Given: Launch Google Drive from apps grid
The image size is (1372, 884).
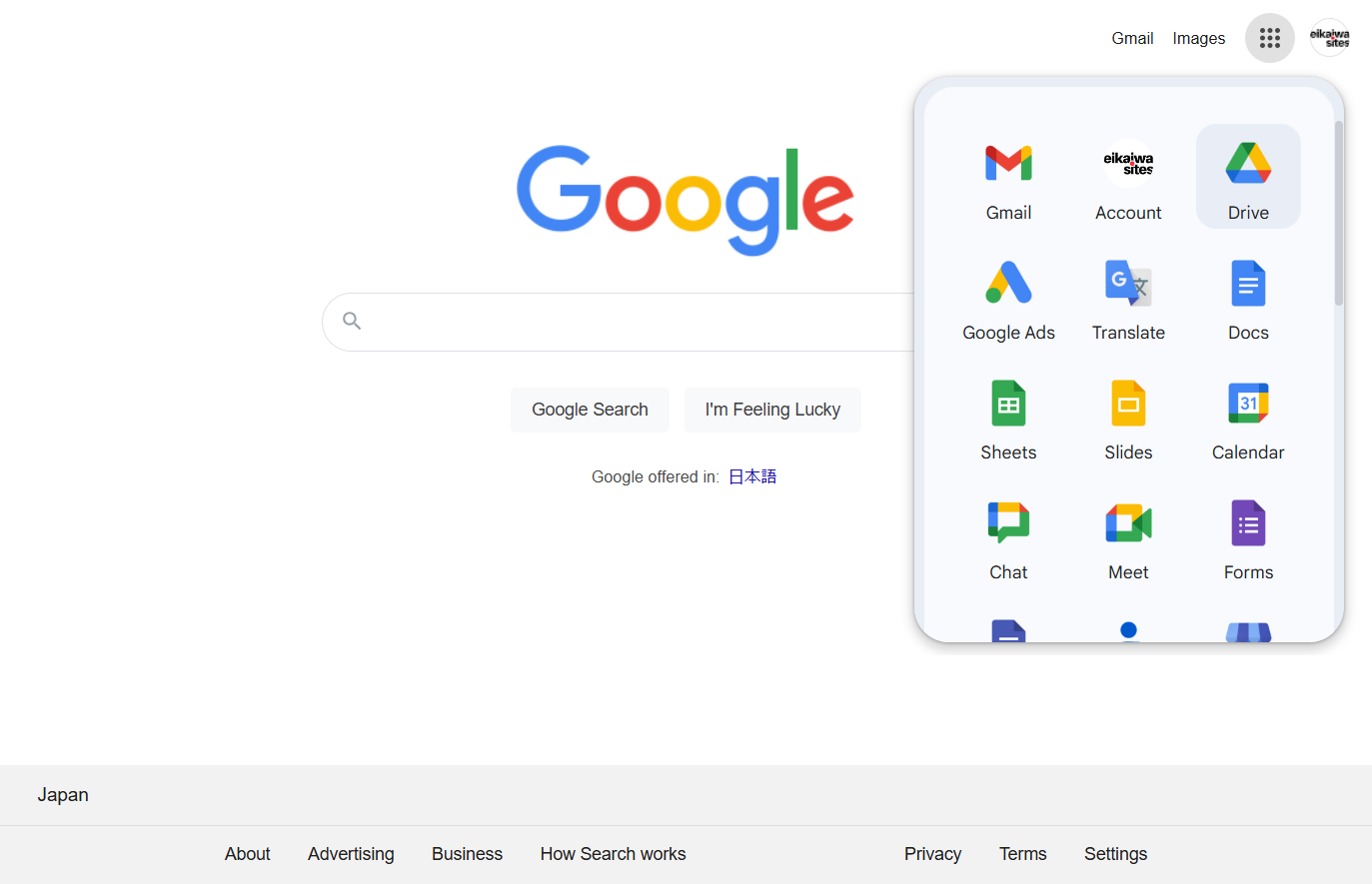Looking at the screenshot, I should 1248,177.
